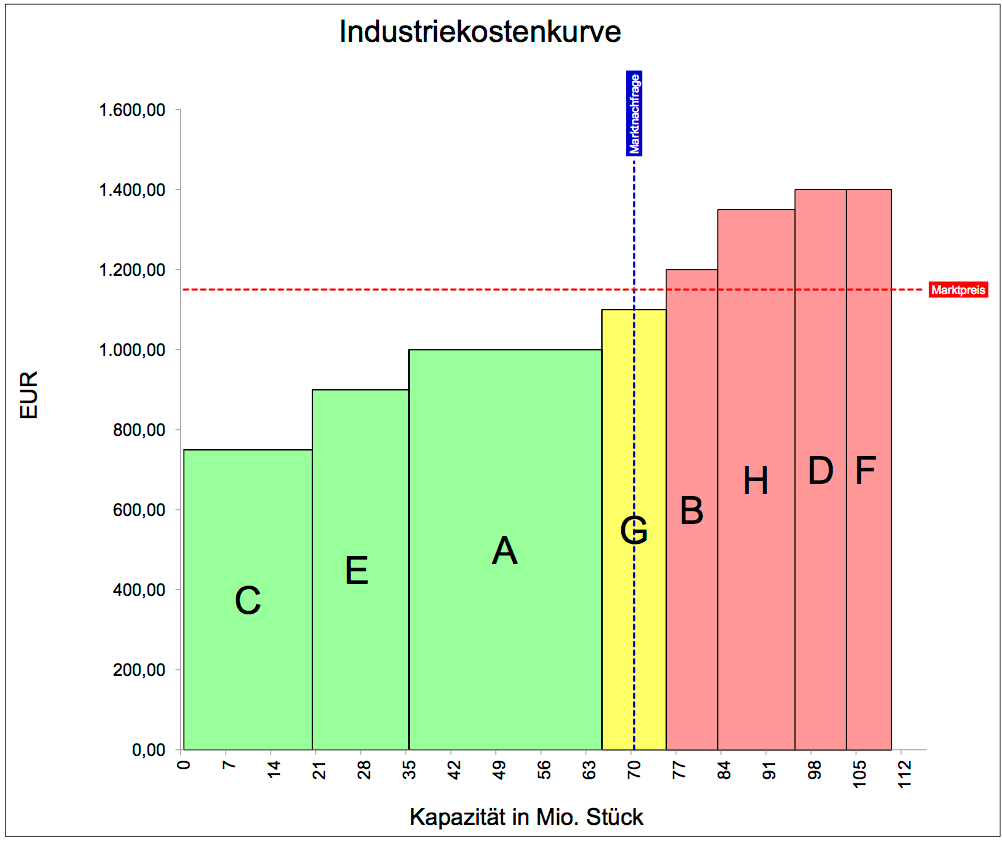The height and width of the screenshot is (842, 1002).
Task: Click the 1.600,00 value on the y-axis
Action: click(x=132, y=110)
